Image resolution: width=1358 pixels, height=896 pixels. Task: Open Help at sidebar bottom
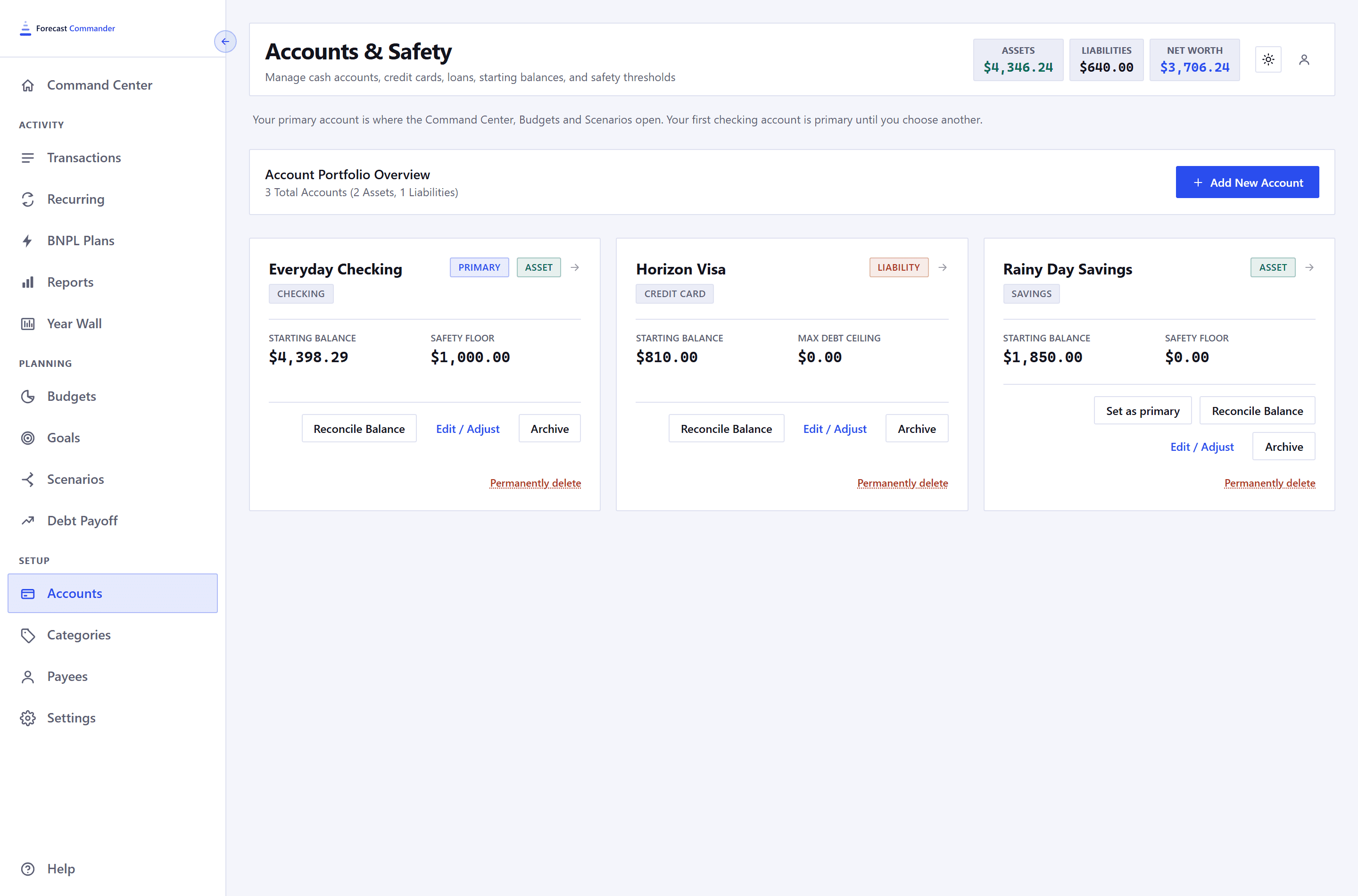coord(113,869)
